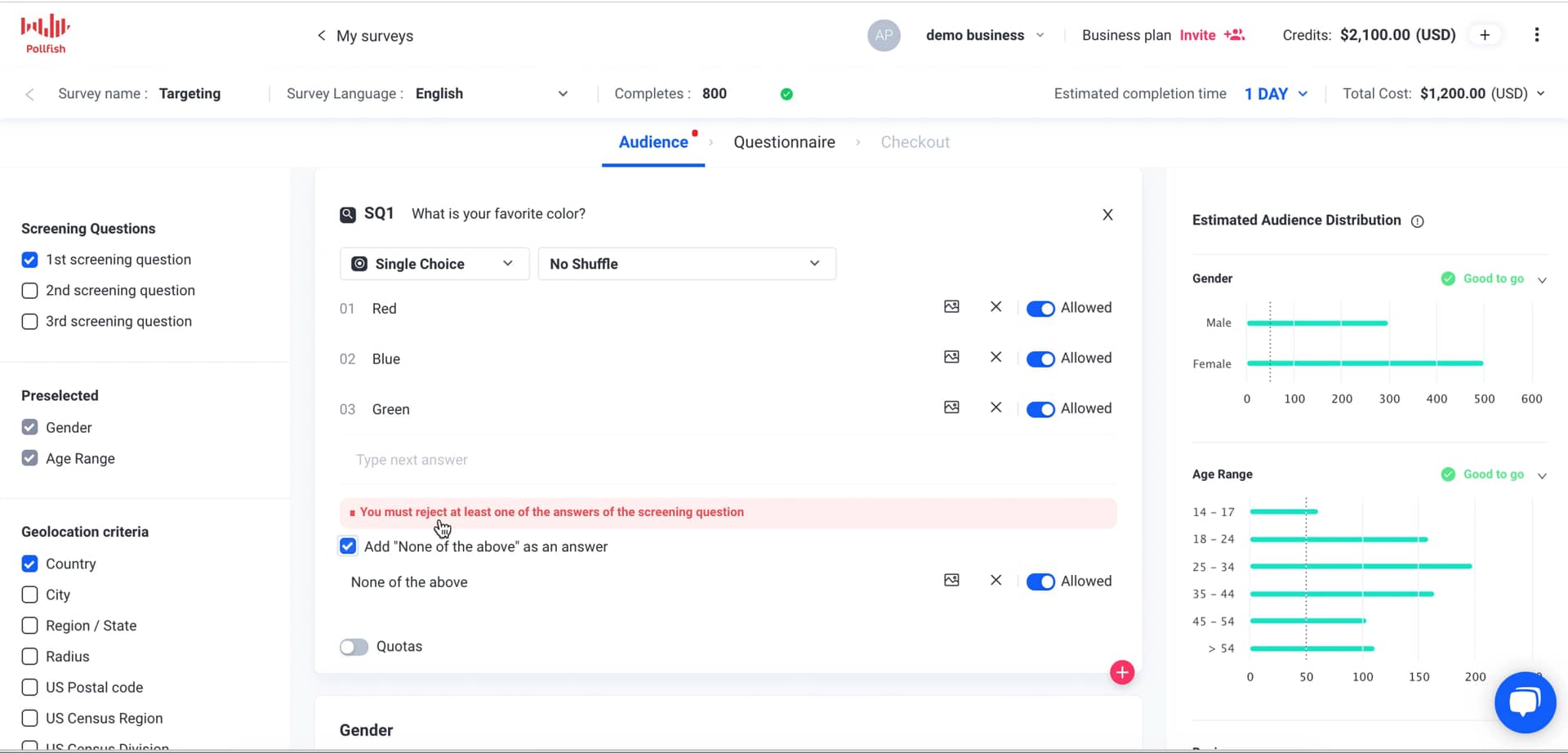Toggle the Gender preselected checkbox
Viewport: 1568px width, 753px height.
(x=29, y=427)
